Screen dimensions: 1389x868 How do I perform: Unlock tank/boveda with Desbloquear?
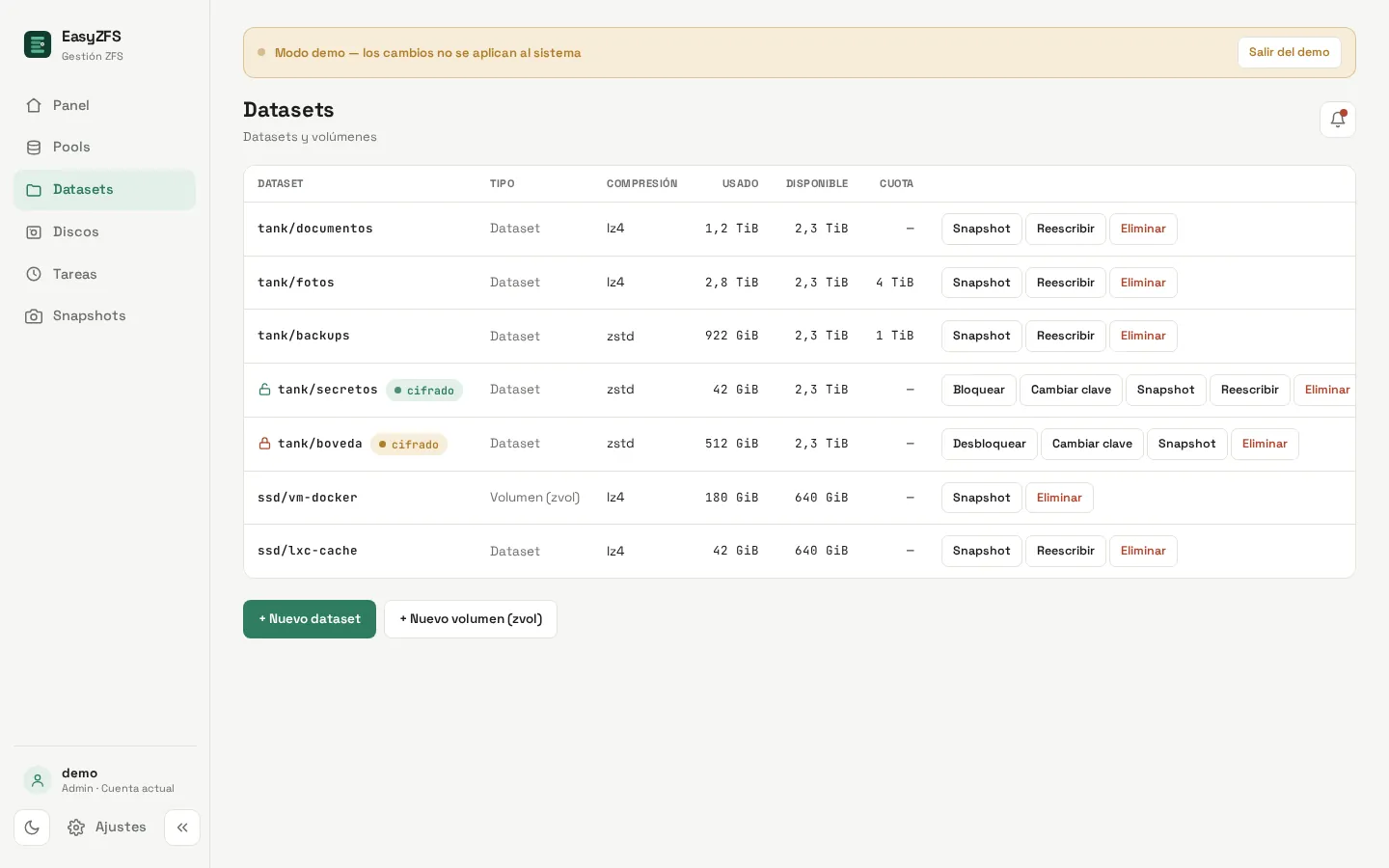tap(989, 444)
